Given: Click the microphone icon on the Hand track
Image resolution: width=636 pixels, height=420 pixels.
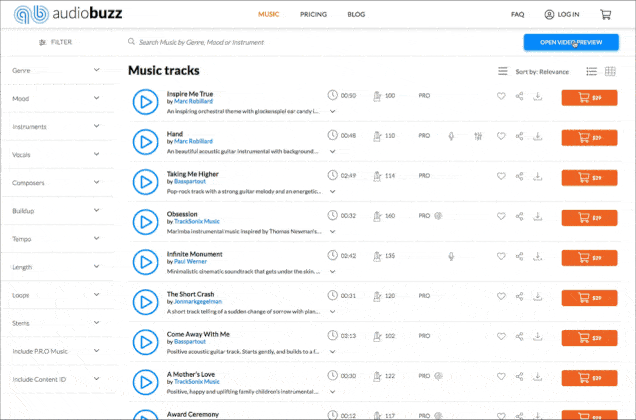Looking at the screenshot, I should click(452, 136).
